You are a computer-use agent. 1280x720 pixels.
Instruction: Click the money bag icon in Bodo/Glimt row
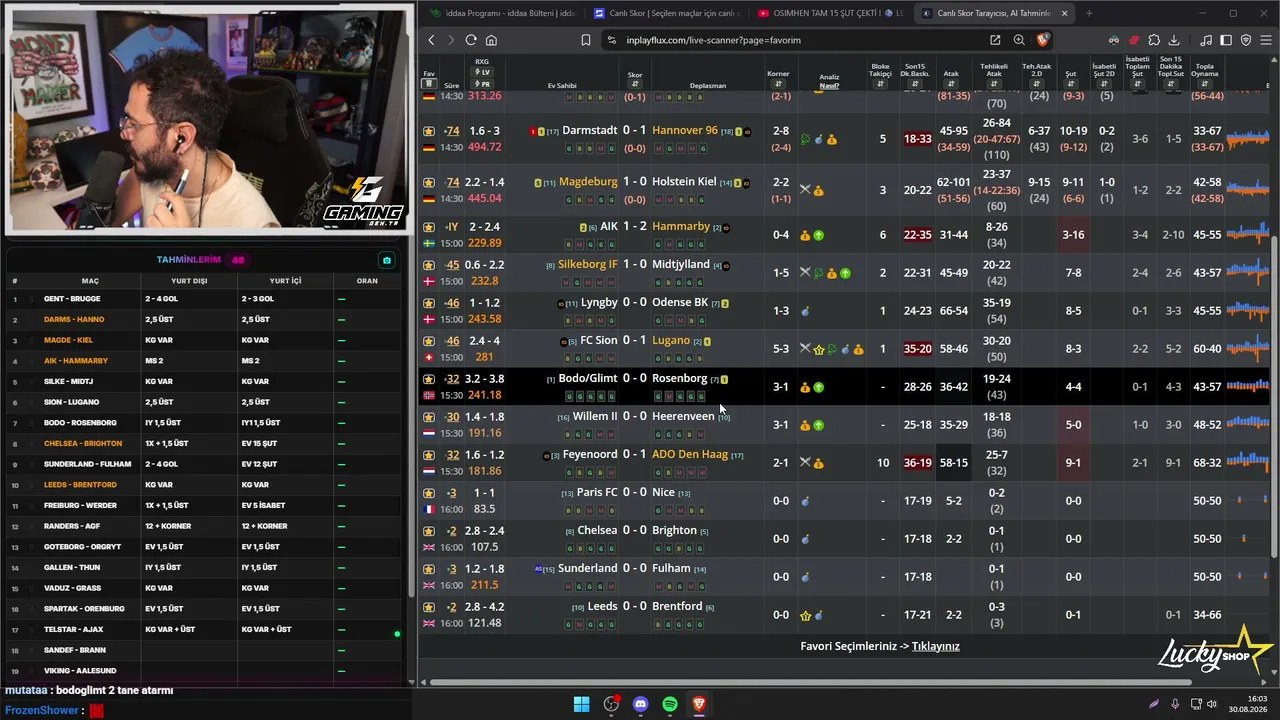(805, 387)
